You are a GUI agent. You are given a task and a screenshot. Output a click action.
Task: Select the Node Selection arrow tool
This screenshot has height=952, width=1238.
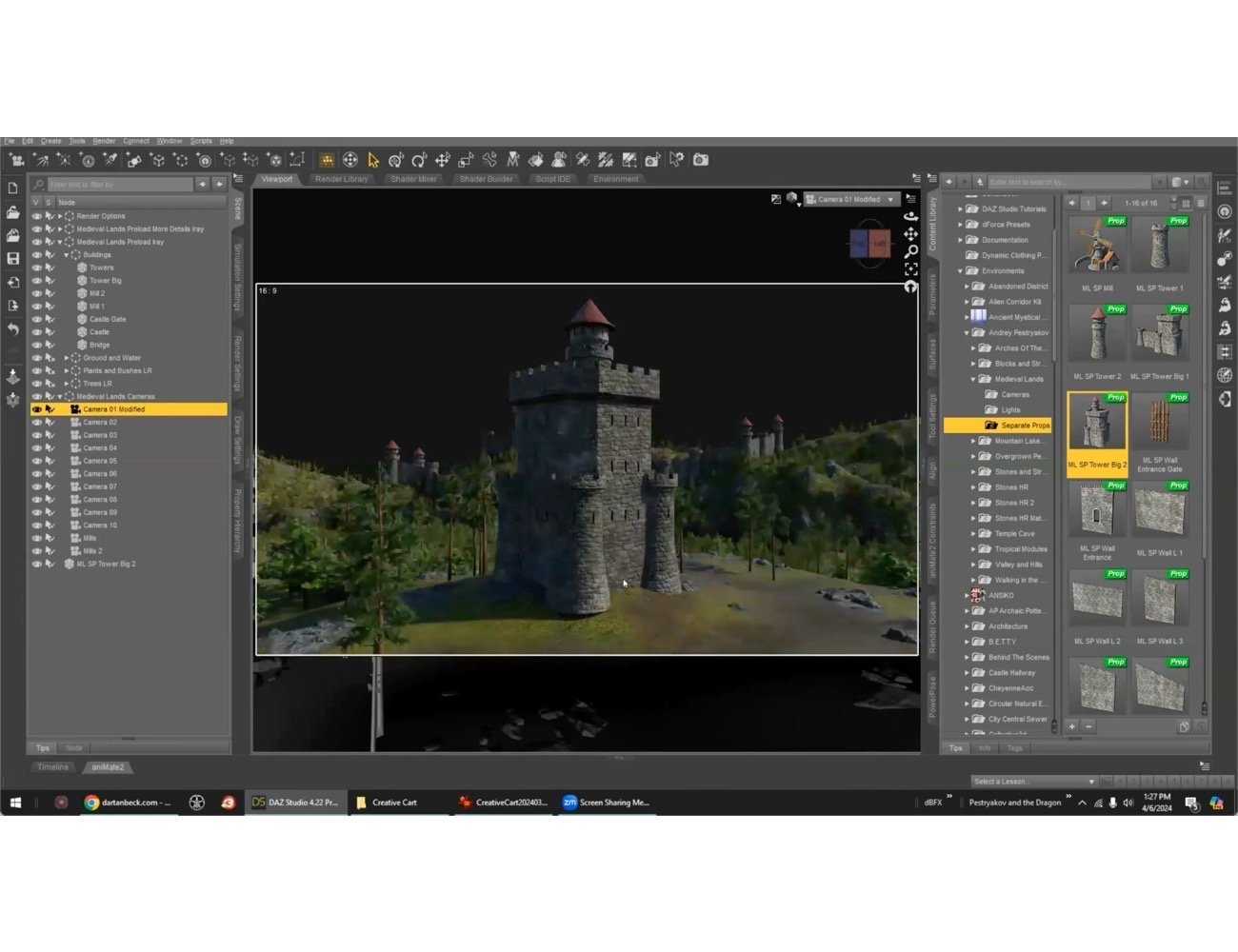[x=374, y=160]
